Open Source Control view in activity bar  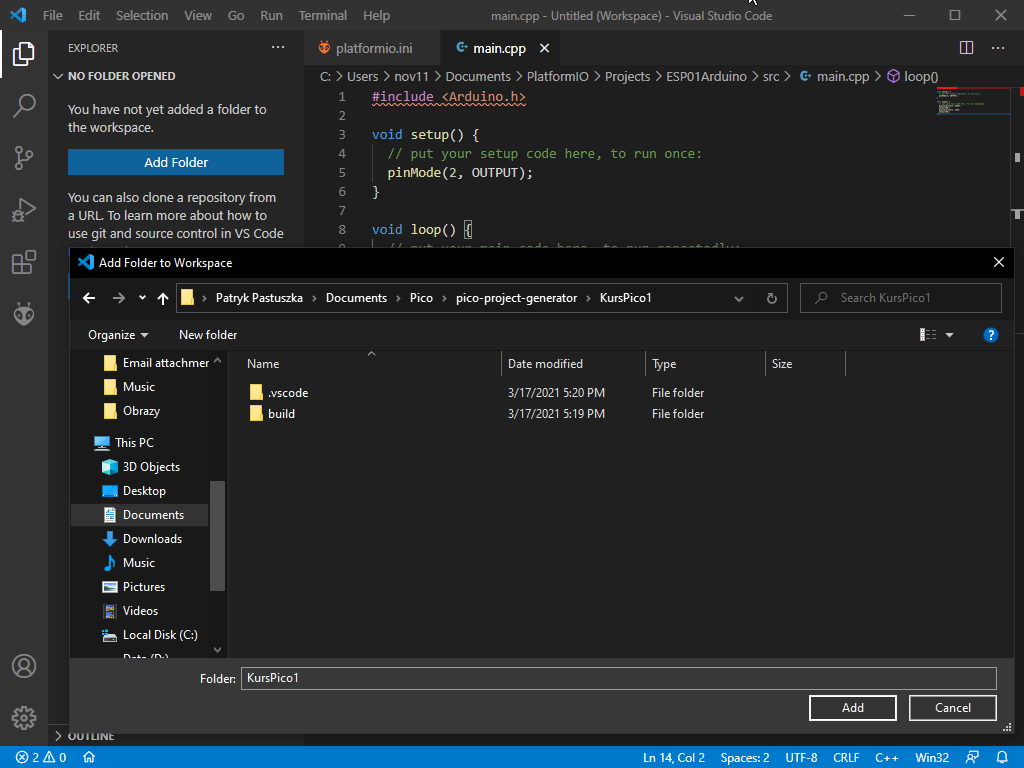[x=24, y=157]
